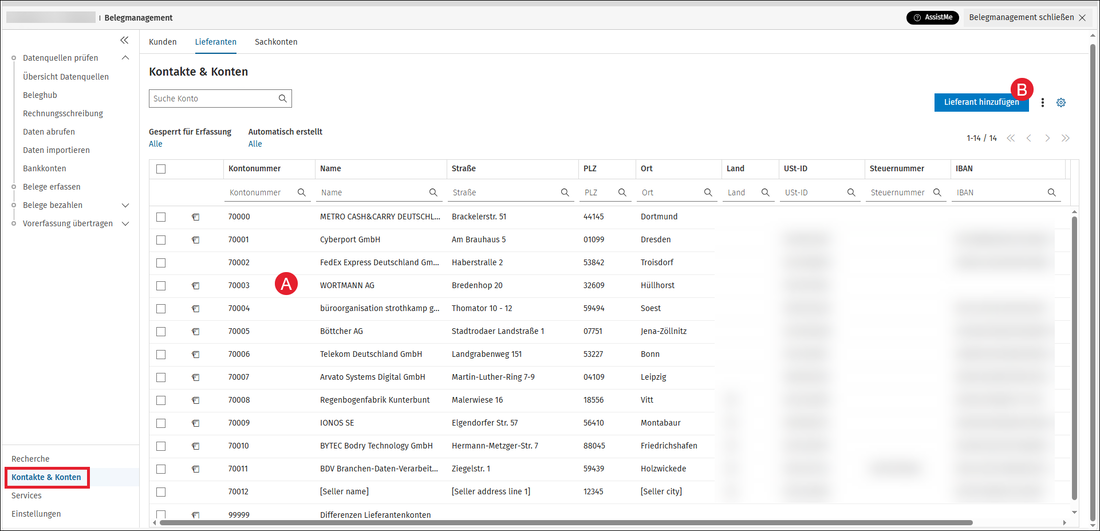Click document icon in row 70000
The width and height of the screenshot is (1100, 531).
196,217
